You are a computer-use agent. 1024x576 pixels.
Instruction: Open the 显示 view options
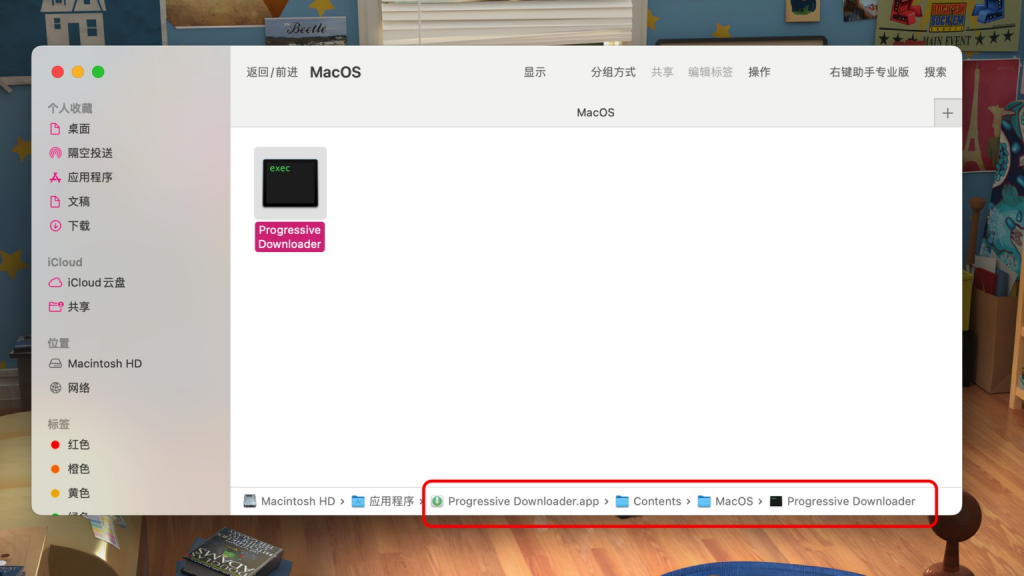point(535,72)
